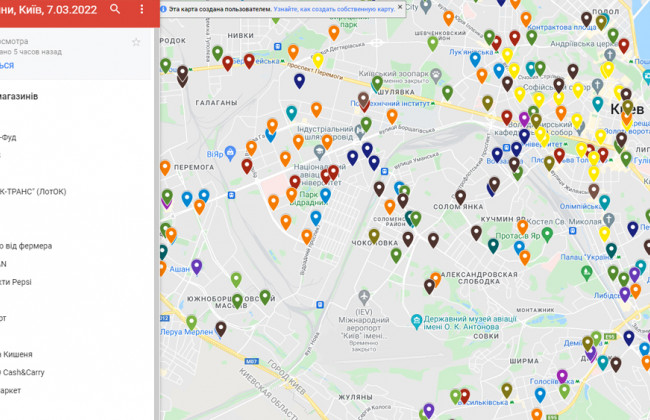Screen dimensions: 650x420
Task: Select the yellow marker near вулиця Дегтярівська
Action: tap(318, 58)
